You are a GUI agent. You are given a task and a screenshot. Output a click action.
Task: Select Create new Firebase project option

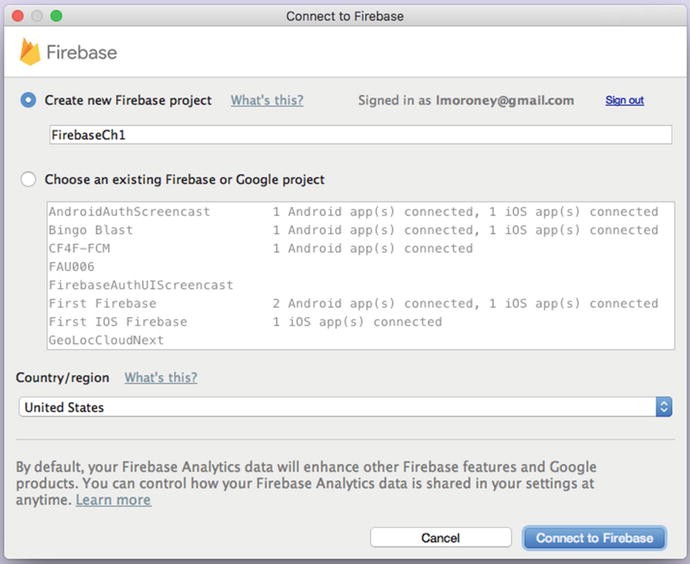(x=28, y=100)
